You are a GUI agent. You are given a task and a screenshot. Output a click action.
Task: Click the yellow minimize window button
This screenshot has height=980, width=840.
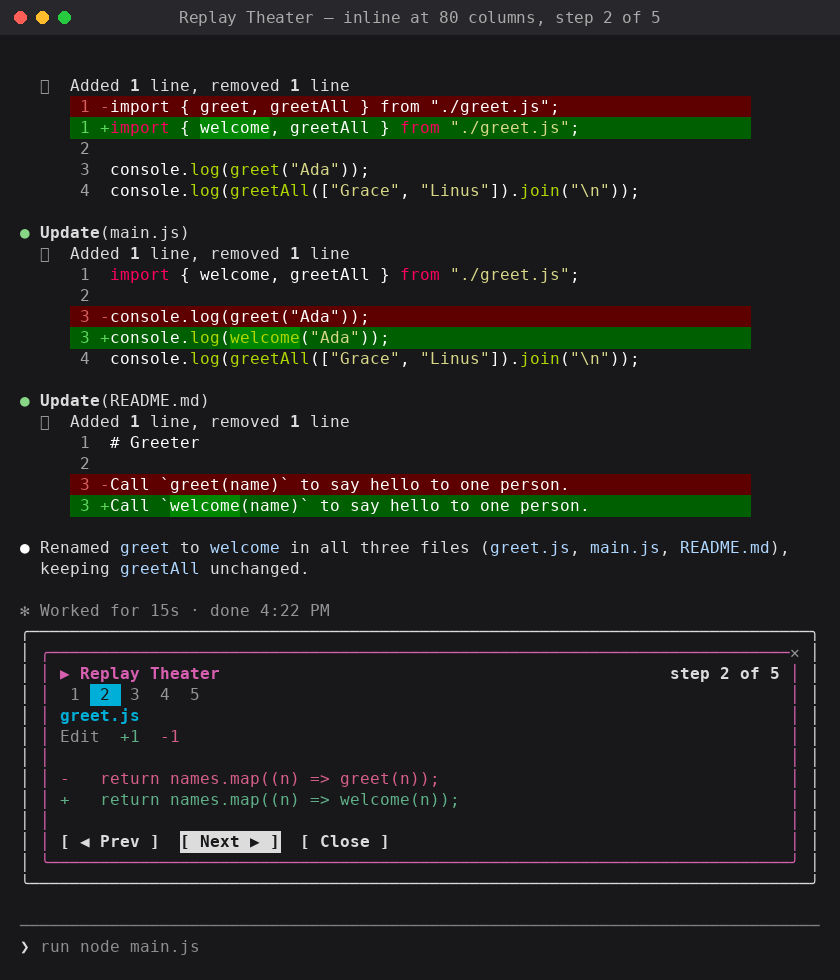click(42, 18)
